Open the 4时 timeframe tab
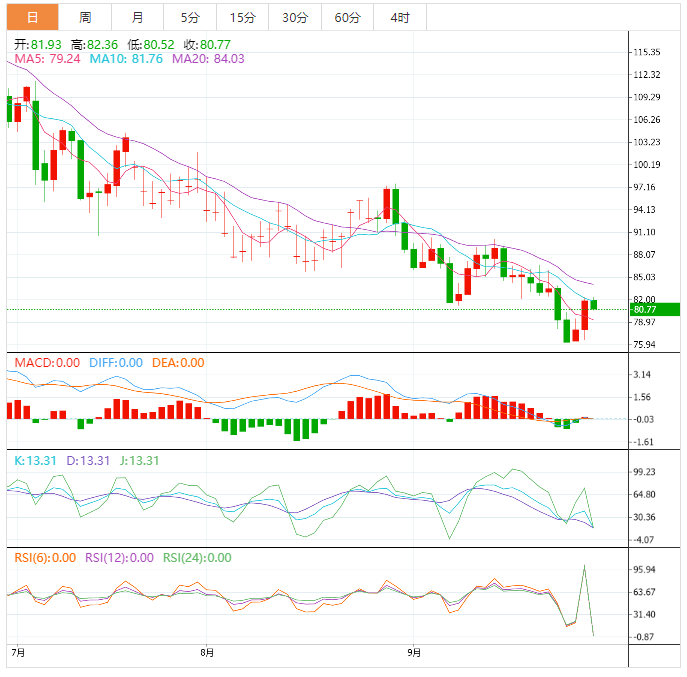 click(400, 17)
